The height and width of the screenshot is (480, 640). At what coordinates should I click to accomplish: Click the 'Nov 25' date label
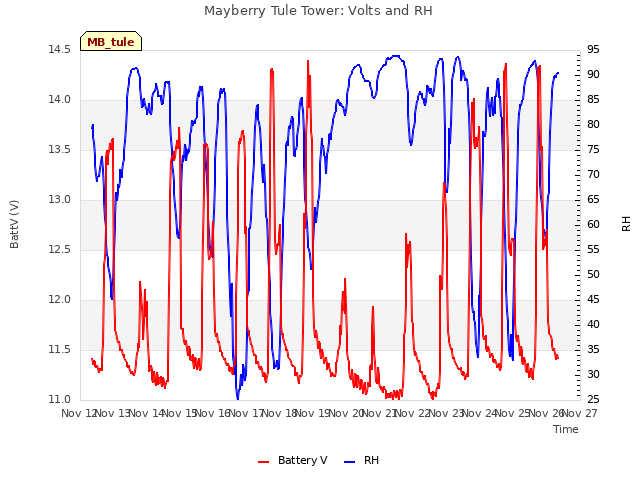tap(513, 413)
